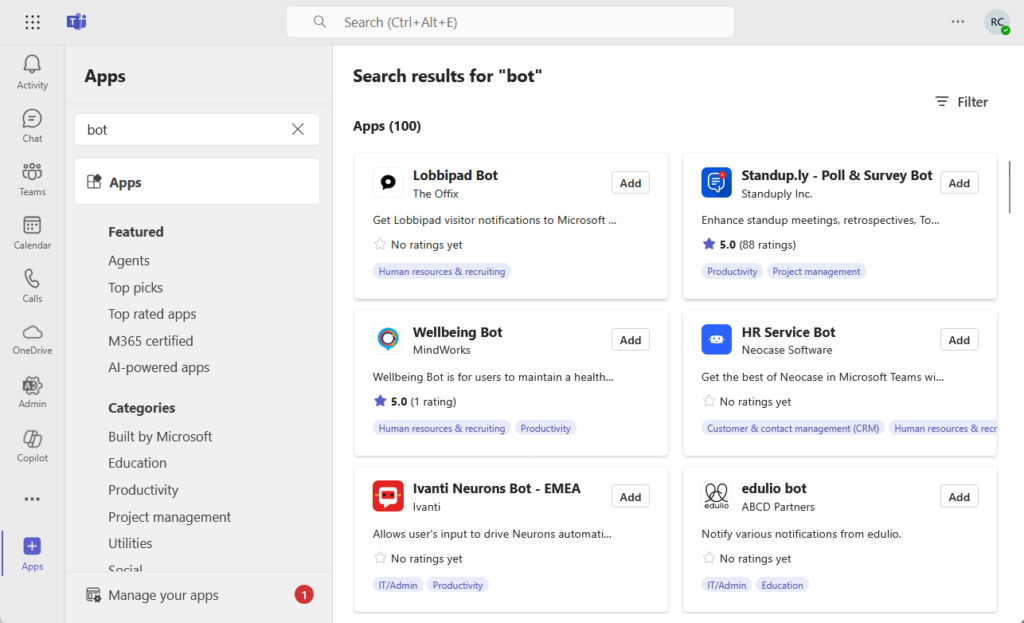Open Top rated apps list

pyautogui.click(x=152, y=314)
